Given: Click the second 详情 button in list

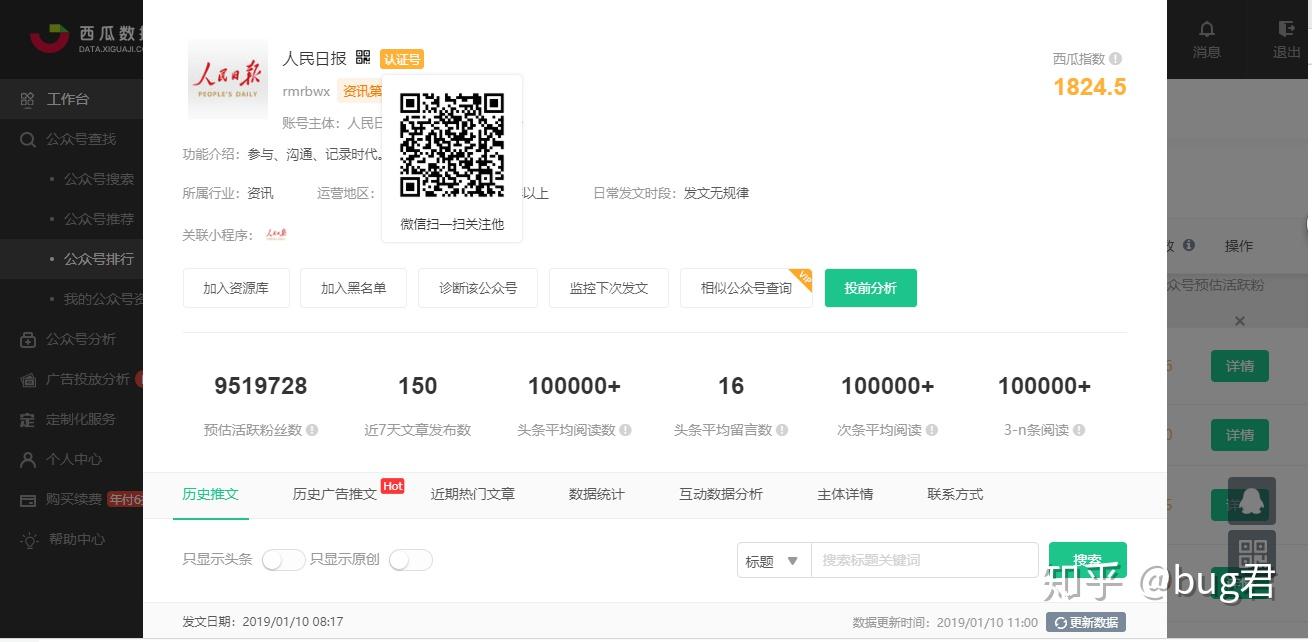Looking at the screenshot, I should click(1240, 435).
